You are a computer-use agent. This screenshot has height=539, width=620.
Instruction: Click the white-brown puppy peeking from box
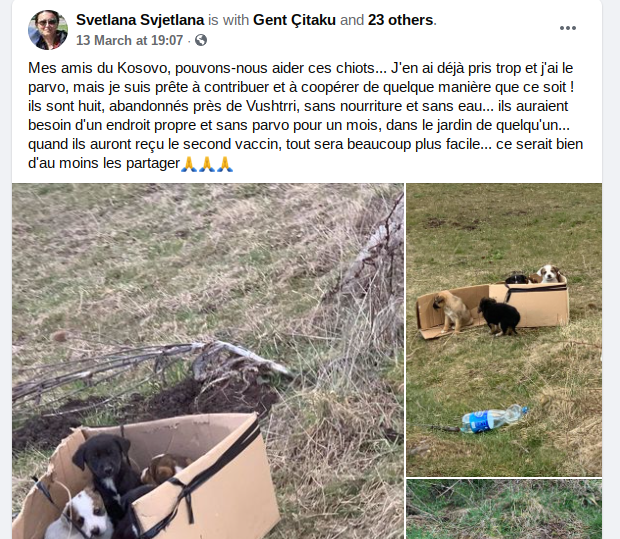549,274
